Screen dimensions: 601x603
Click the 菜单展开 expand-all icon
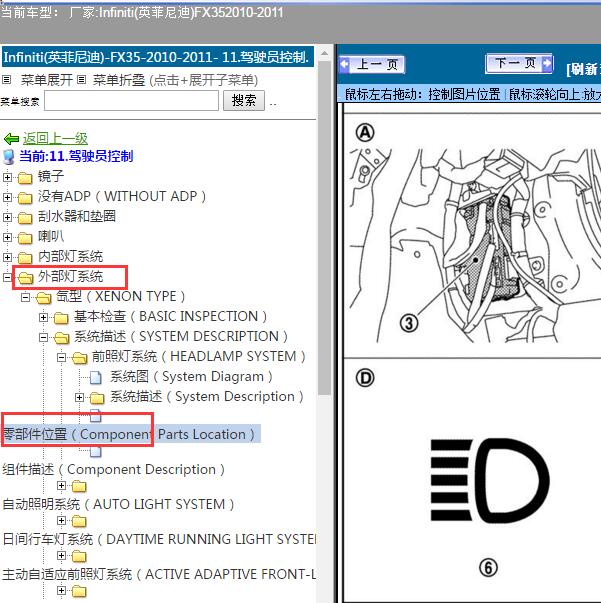click(x=7, y=80)
